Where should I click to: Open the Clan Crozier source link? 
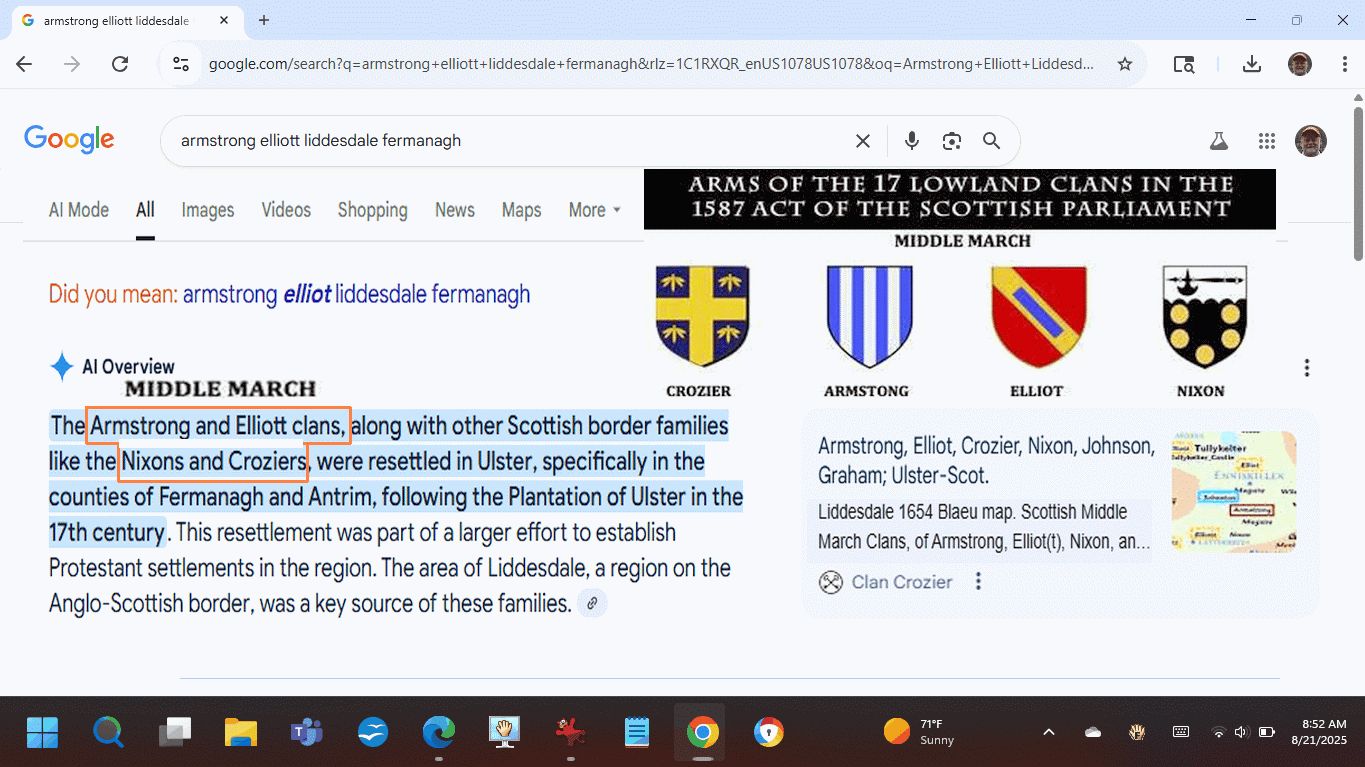pos(901,582)
